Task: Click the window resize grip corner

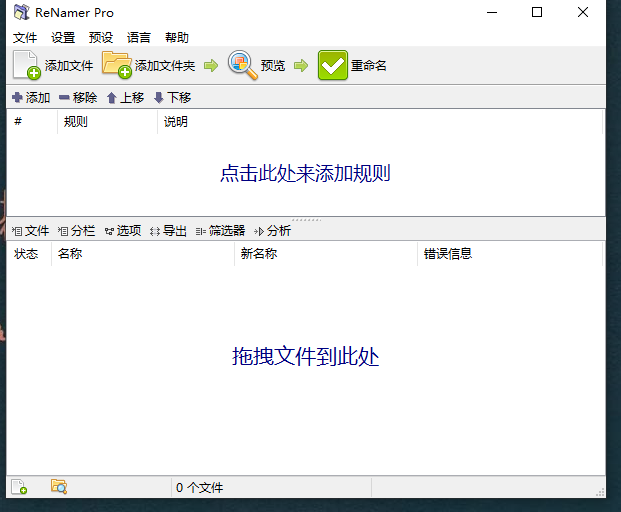Action: (600, 492)
